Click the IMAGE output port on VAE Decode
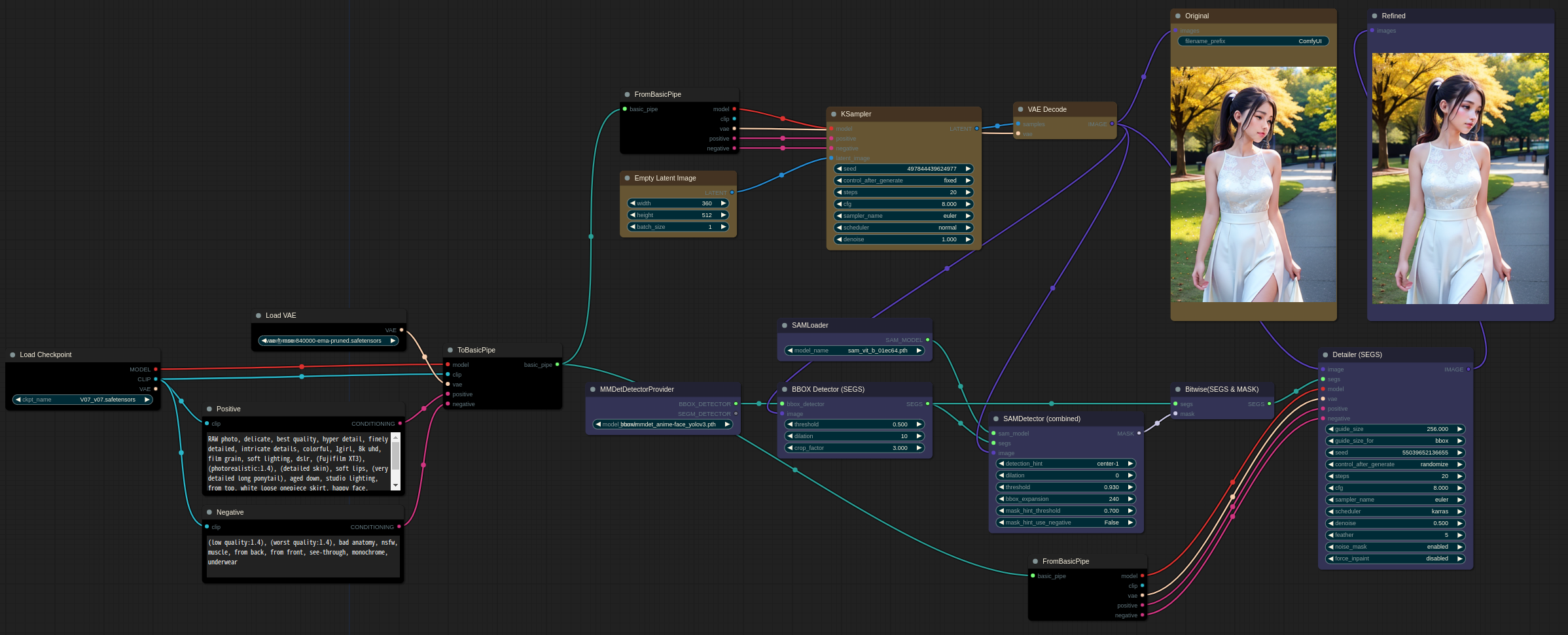1568x635 pixels. (1112, 124)
